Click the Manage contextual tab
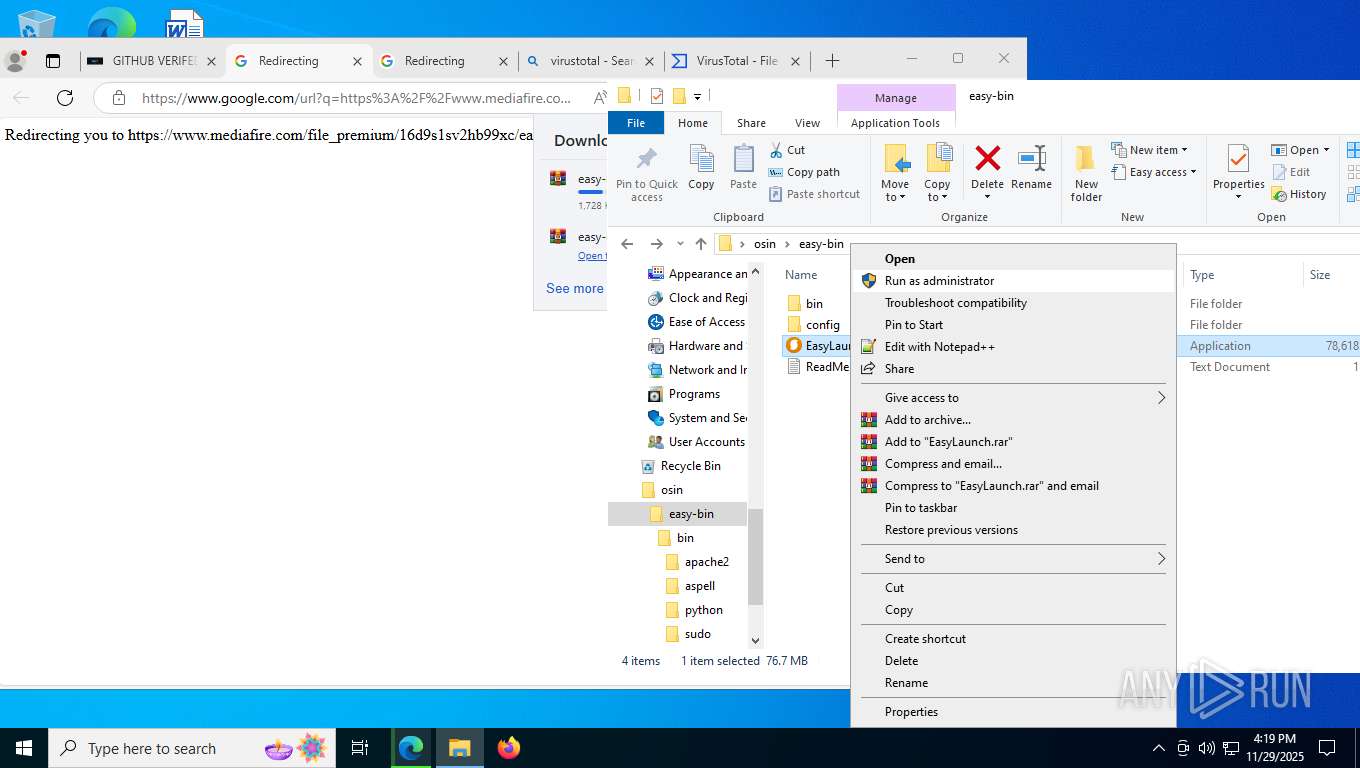This screenshot has height=768, width=1360. point(895,98)
